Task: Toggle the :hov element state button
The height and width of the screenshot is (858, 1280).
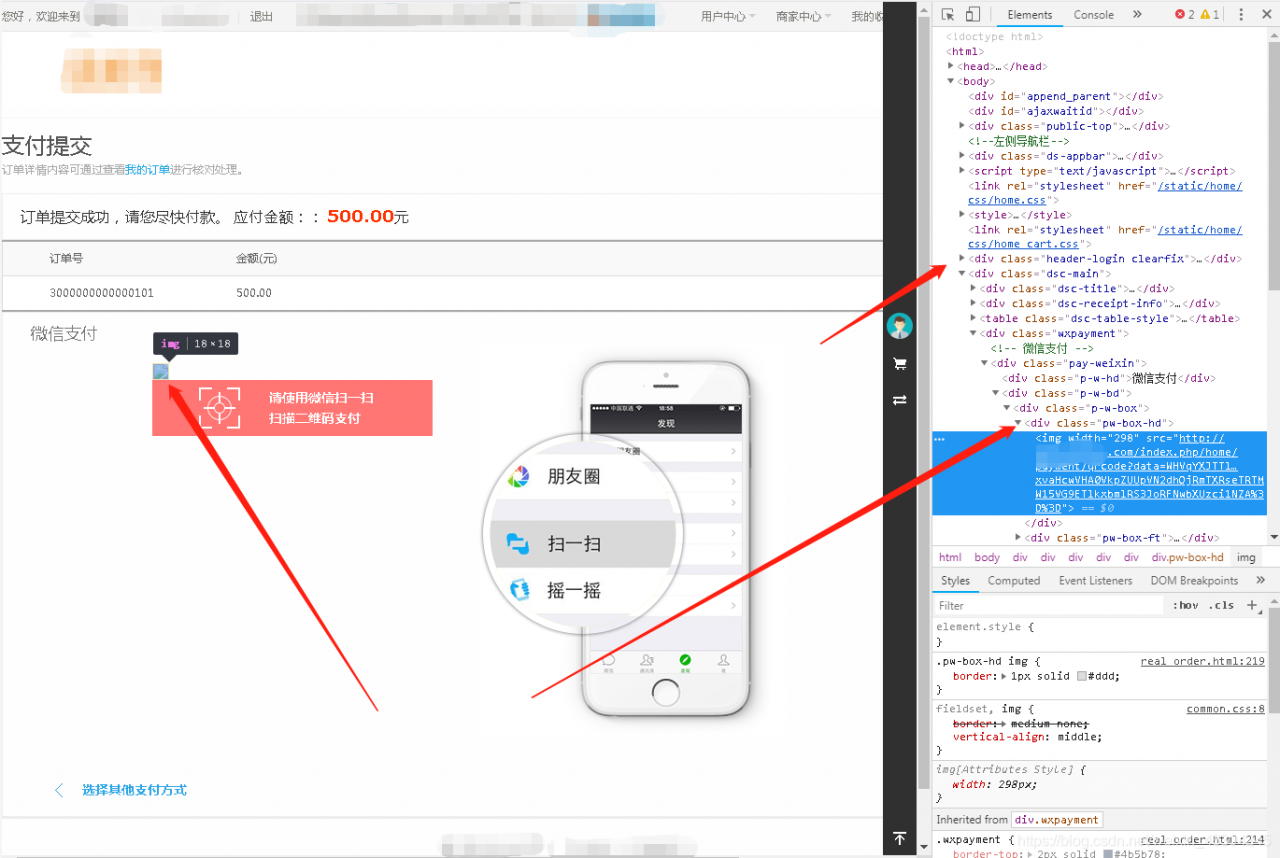Action: coord(1185,605)
